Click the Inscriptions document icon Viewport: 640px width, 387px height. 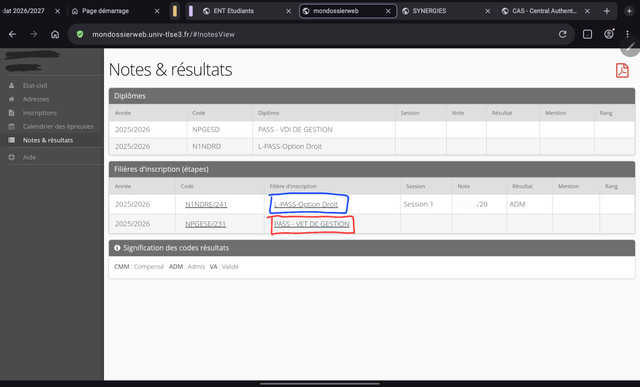coord(11,113)
